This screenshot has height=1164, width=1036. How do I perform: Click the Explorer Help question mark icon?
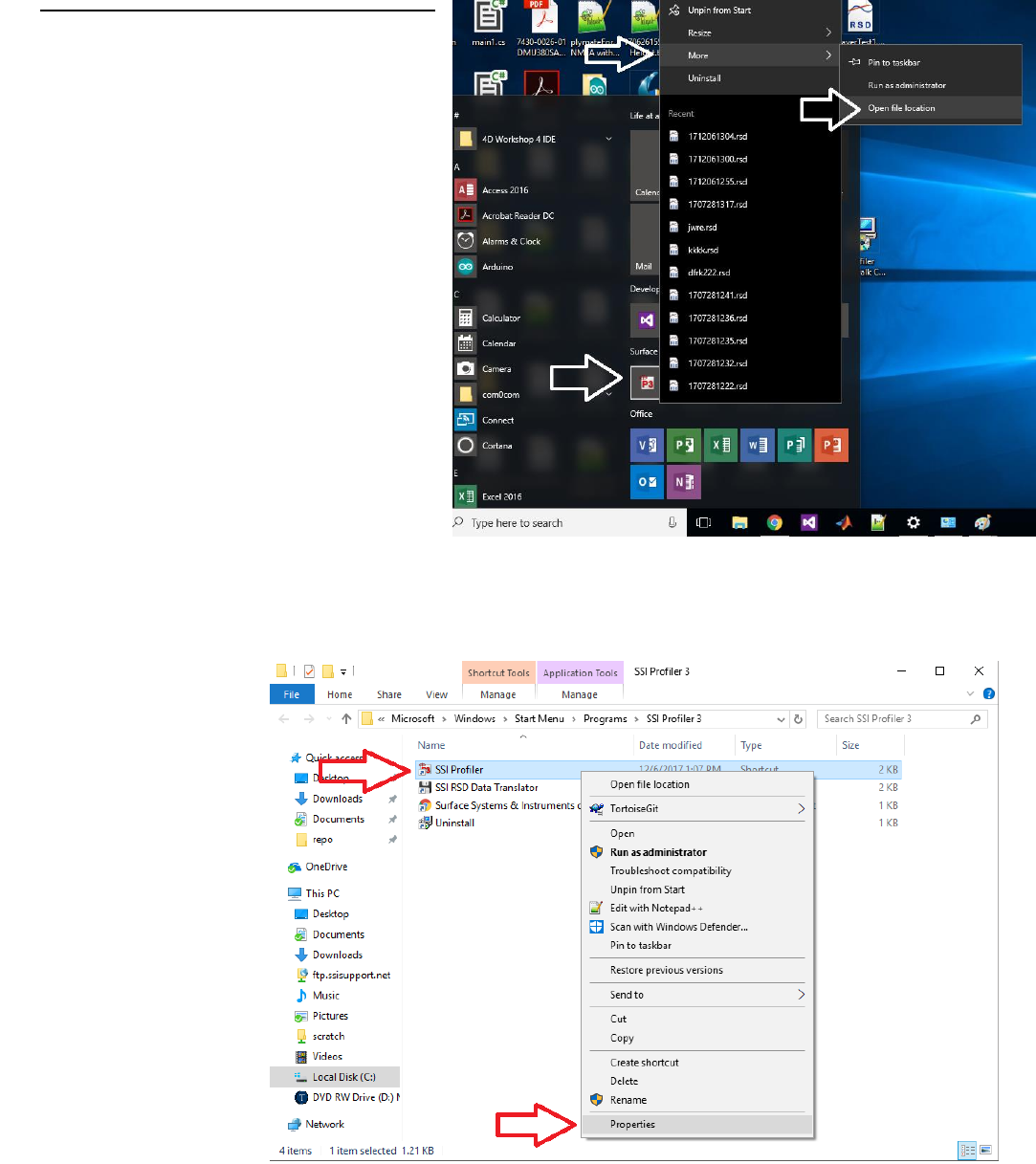pyautogui.click(x=989, y=693)
